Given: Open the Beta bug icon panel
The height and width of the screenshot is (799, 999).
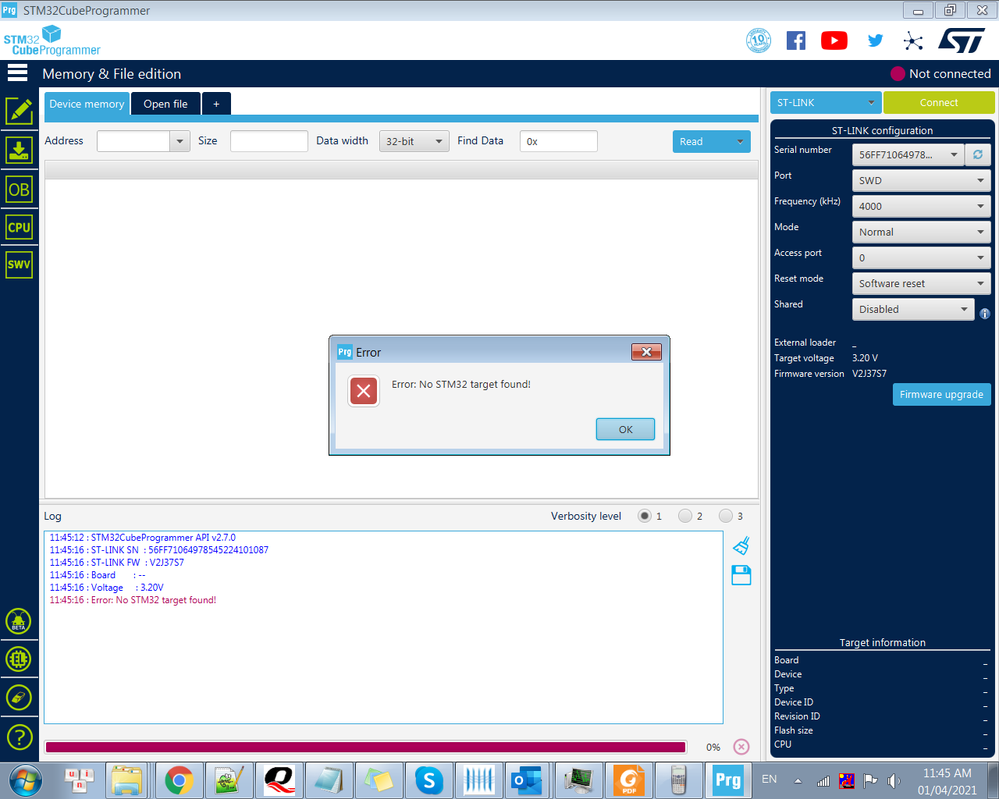Looking at the screenshot, I should pyautogui.click(x=18, y=621).
